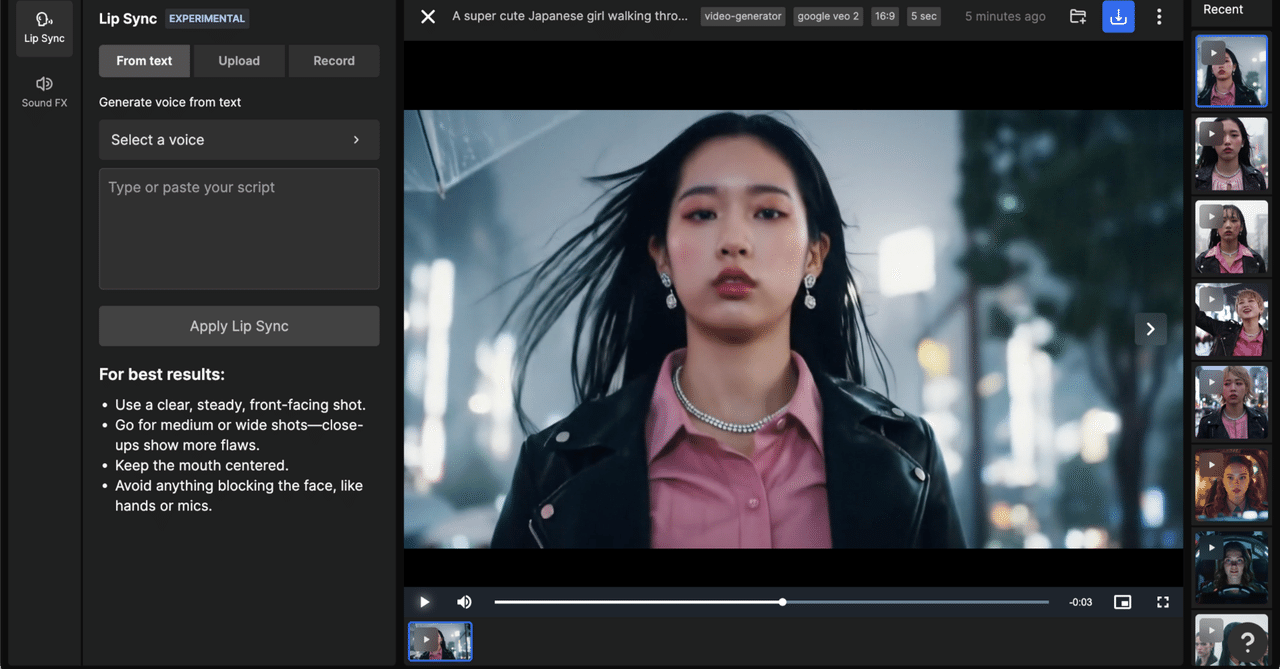The width and height of the screenshot is (1280, 669).
Task: Enable picture-in-picture playback
Action: coord(1122,601)
